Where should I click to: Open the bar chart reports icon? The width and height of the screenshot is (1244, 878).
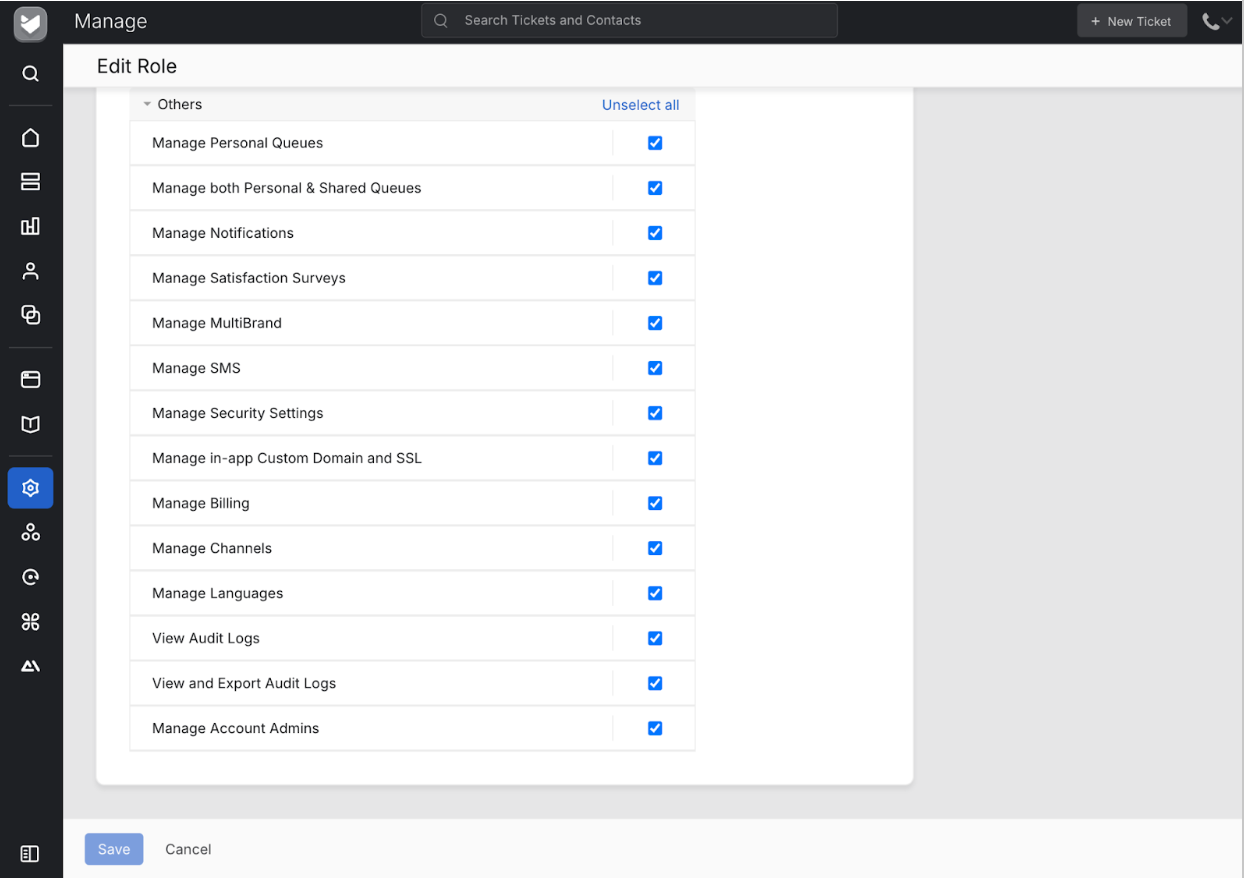coord(30,226)
